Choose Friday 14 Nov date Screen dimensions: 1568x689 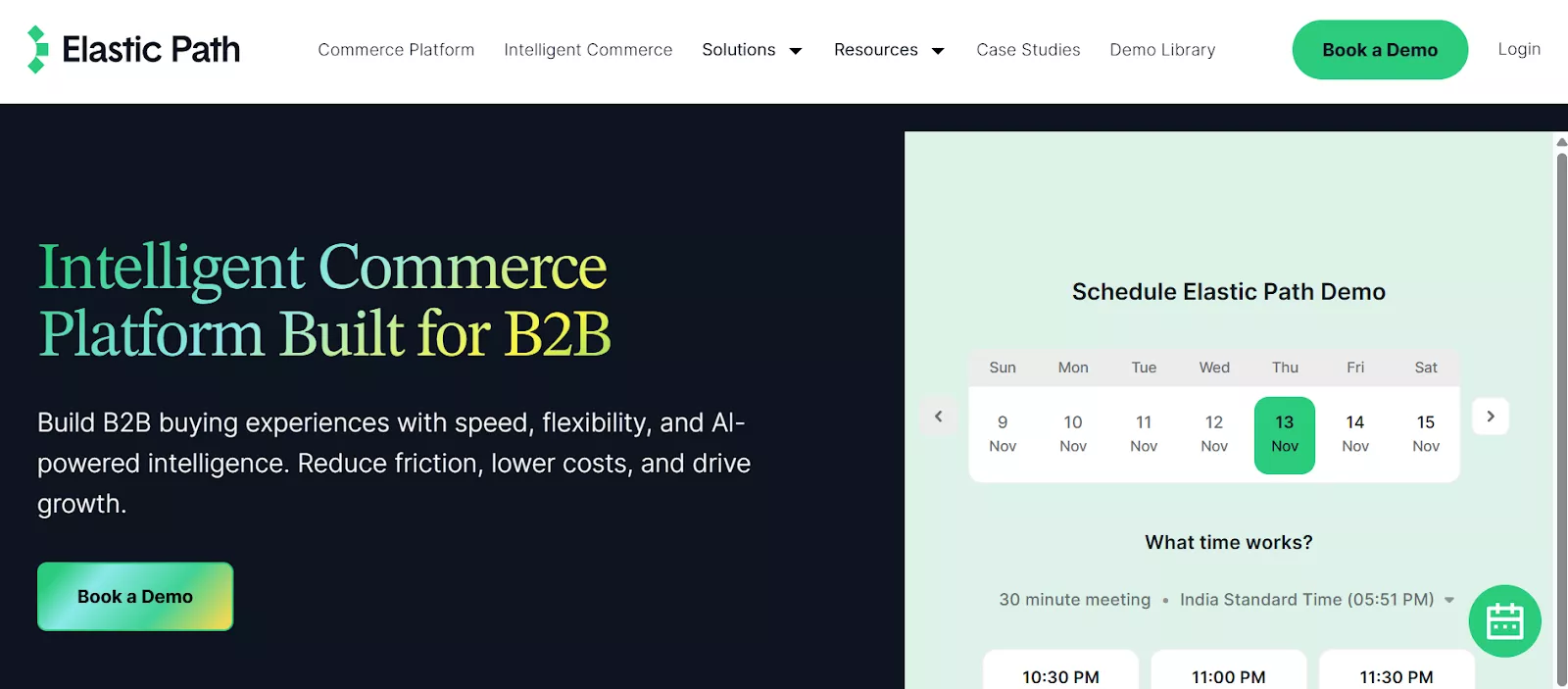(1354, 434)
